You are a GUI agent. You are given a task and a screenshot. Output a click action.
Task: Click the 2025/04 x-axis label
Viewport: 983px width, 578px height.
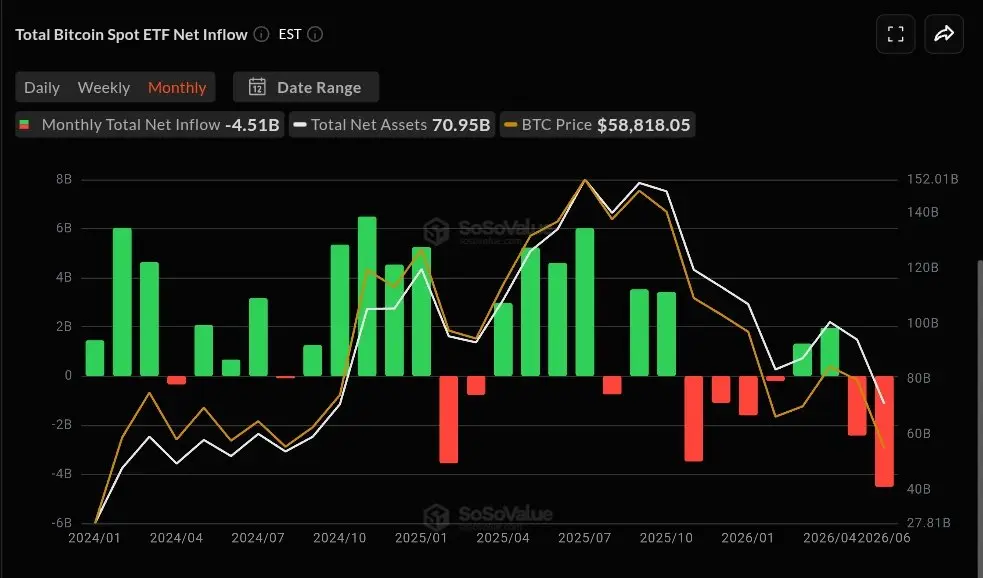pyautogui.click(x=503, y=538)
